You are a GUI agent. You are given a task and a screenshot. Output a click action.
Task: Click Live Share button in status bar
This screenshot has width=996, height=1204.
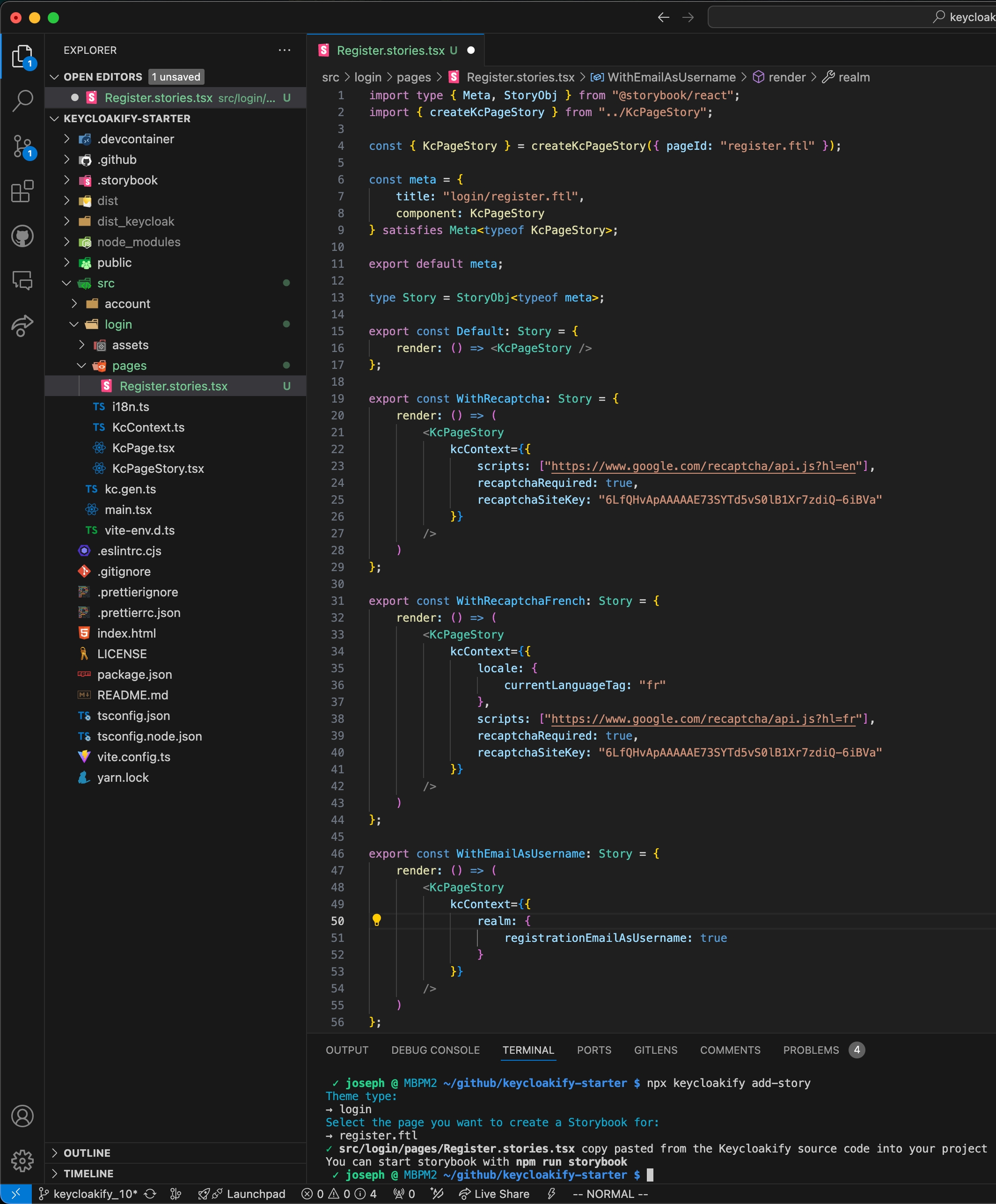494,1194
